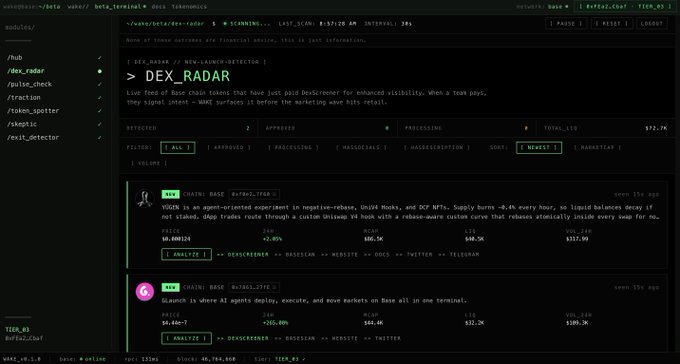
Task: Select the ALL filter
Action: click(177, 148)
